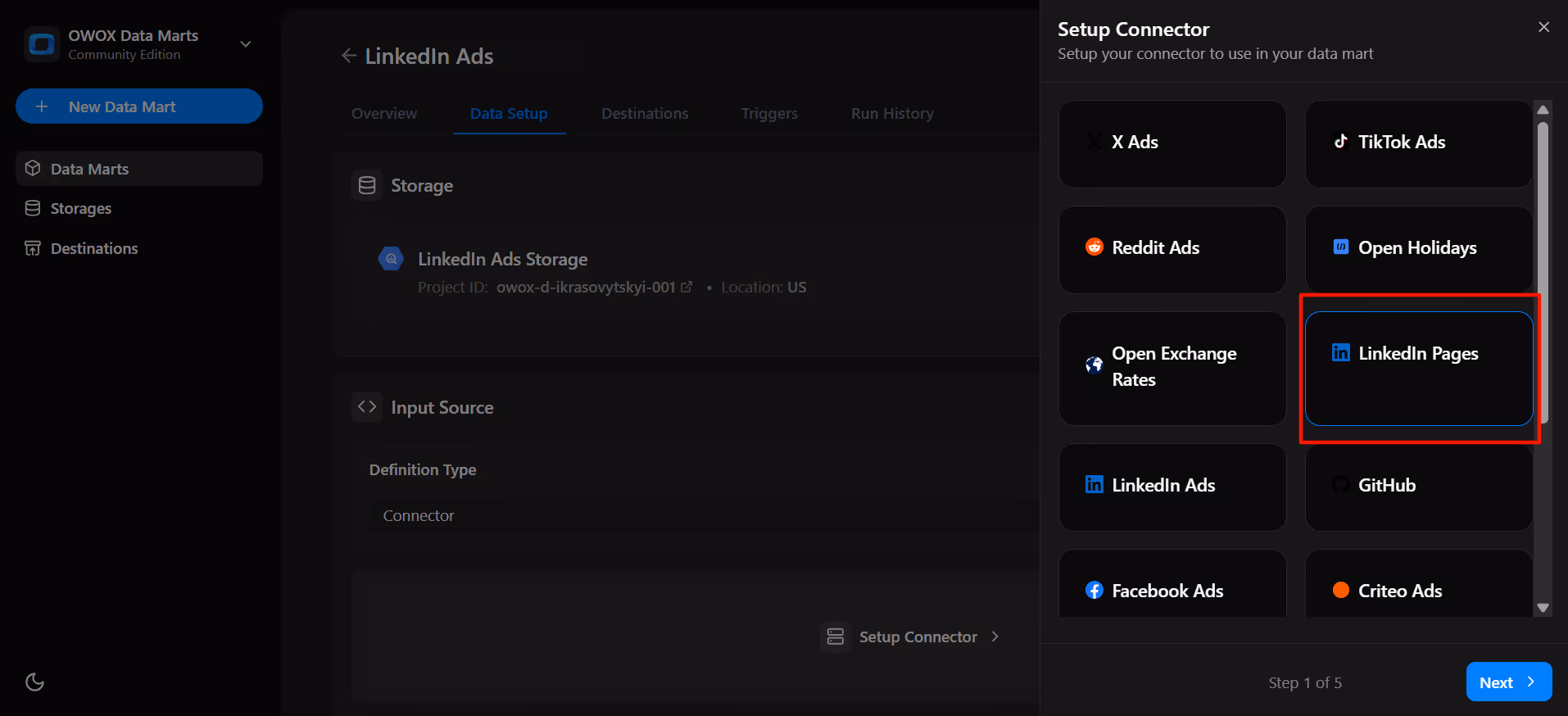This screenshot has width=1568, height=716.
Task: Select the Criteo Ads connector card
Action: pos(1419,583)
